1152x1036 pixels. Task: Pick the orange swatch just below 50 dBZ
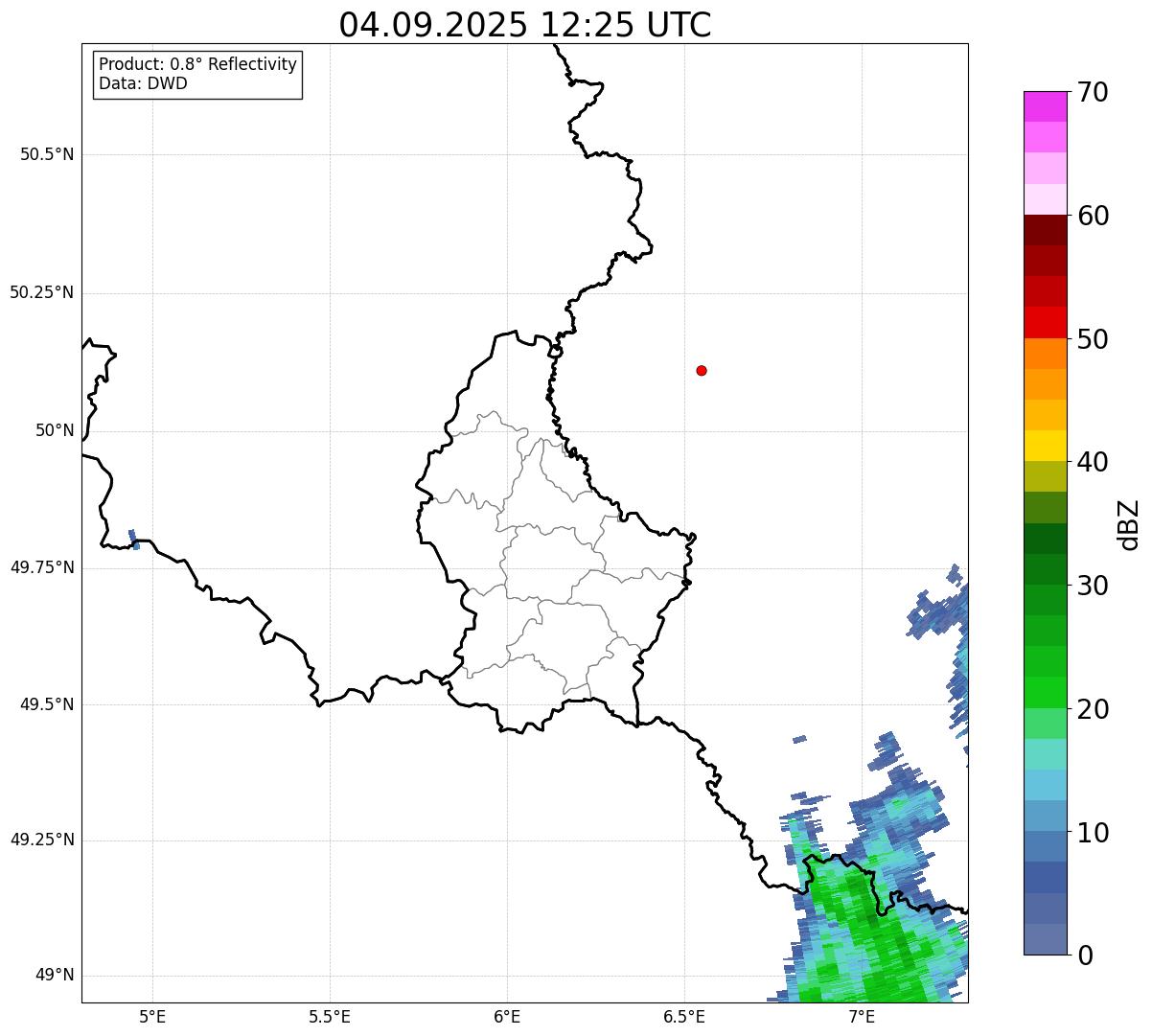1045,354
